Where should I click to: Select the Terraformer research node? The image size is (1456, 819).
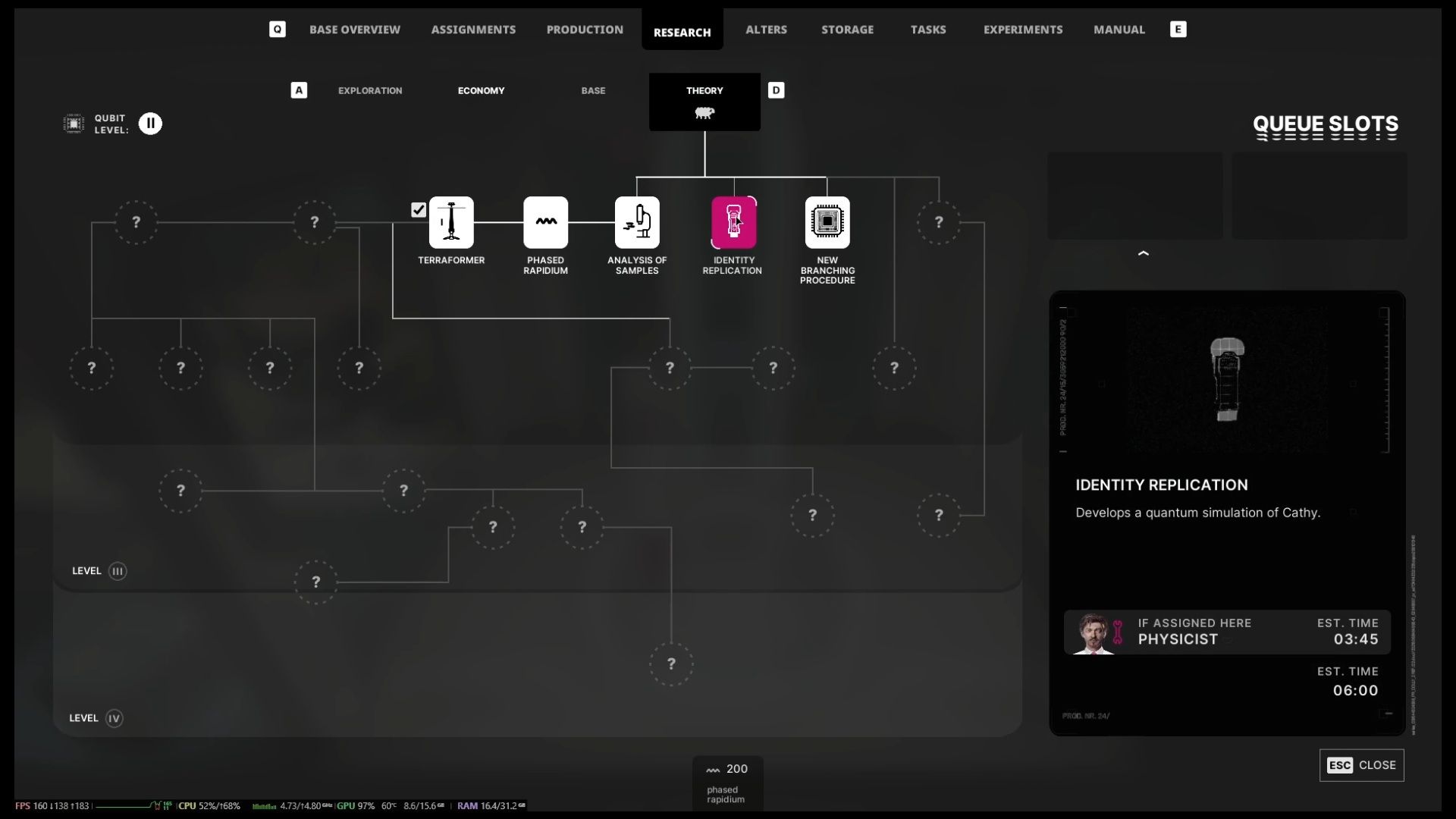[451, 222]
